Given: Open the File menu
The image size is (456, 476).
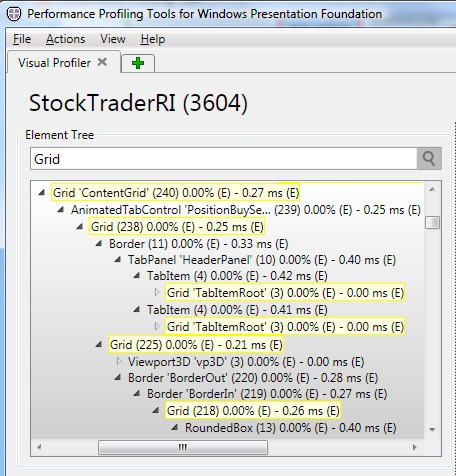Looking at the screenshot, I should (22, 39).
